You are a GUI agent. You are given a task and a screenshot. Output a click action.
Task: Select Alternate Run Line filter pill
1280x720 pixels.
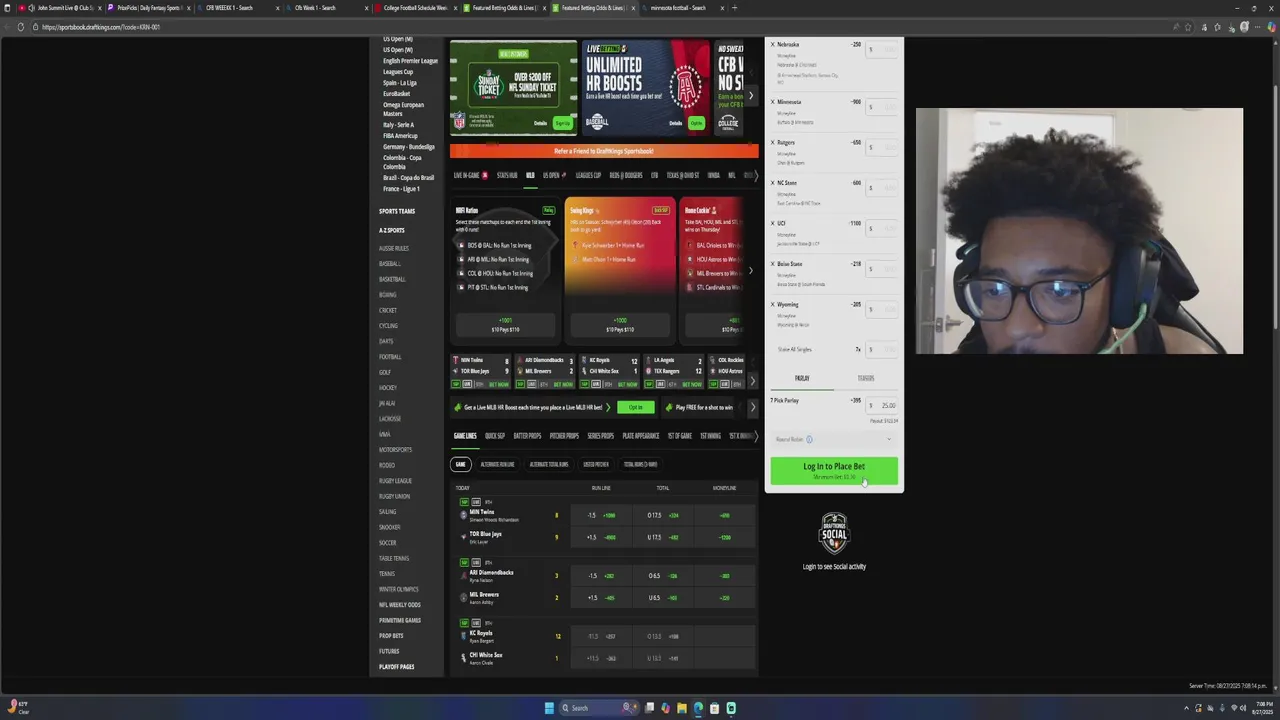[x=497, y=464]
